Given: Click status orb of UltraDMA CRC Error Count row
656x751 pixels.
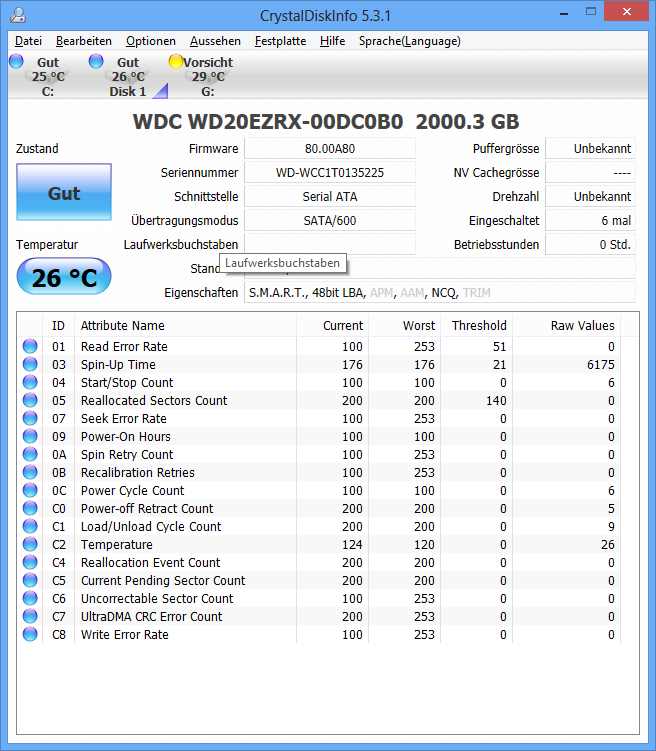Looking at the screenshot, I should click(30, 616).
